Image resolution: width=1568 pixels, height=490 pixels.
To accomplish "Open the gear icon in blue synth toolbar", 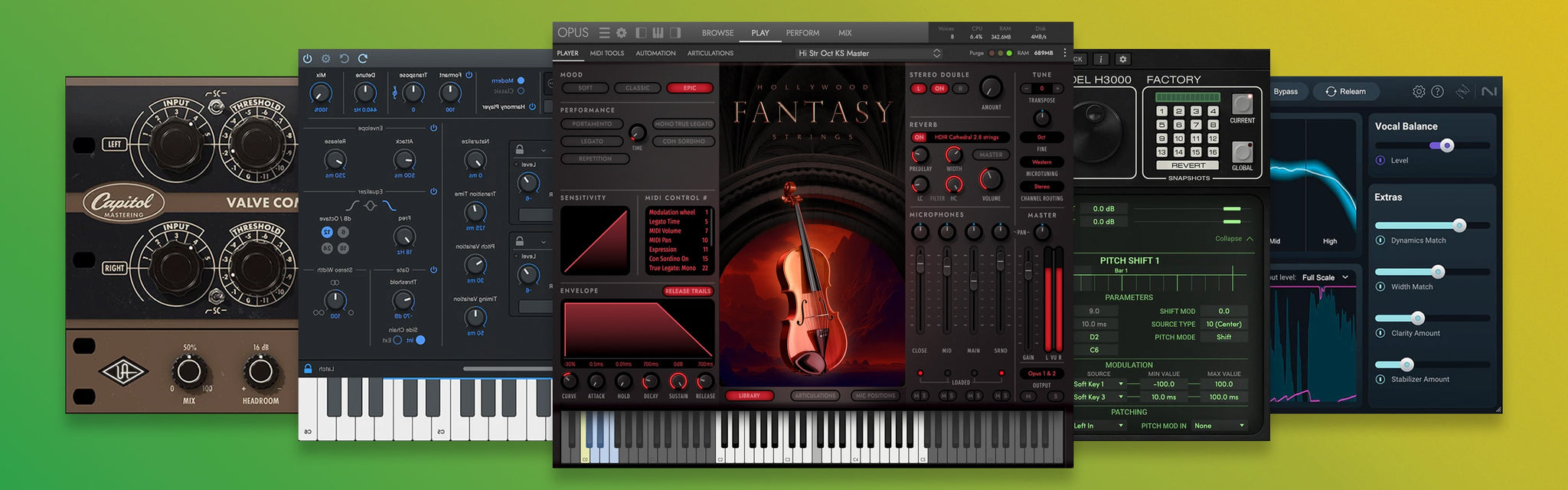I will [x=325, y=58].
